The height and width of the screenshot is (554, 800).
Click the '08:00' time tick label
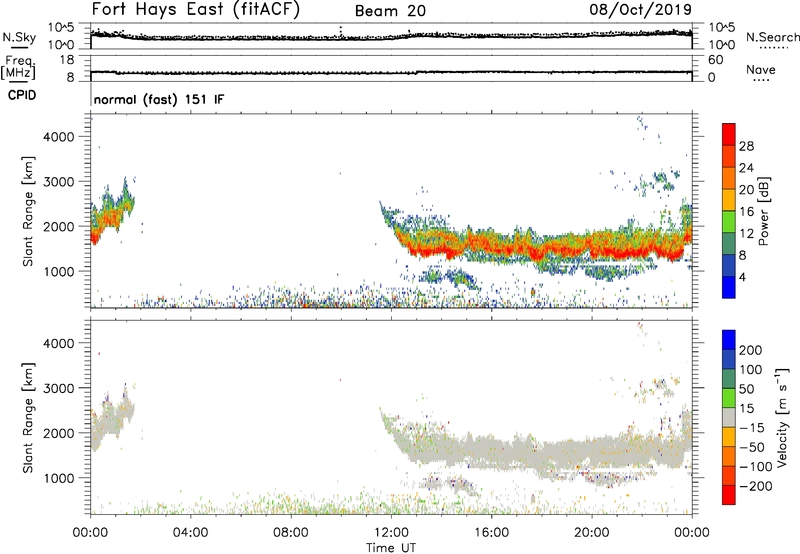pyautogui.click(x=290, y=533)
